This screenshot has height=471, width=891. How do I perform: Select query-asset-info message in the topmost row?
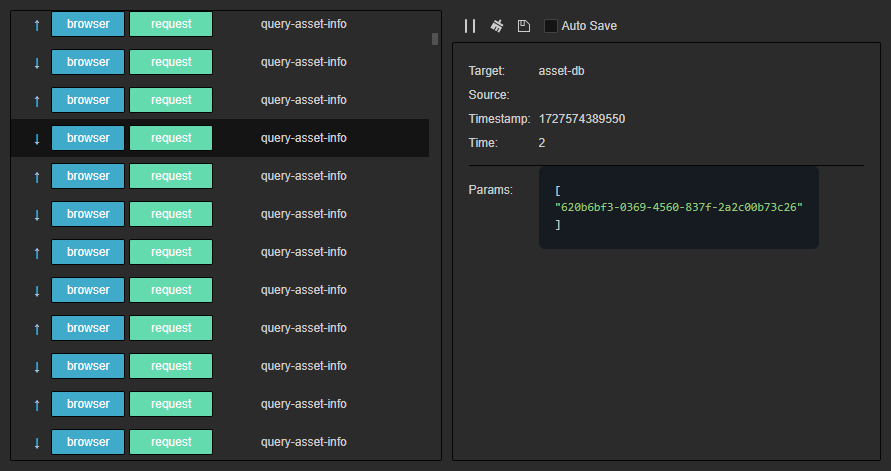304,24
